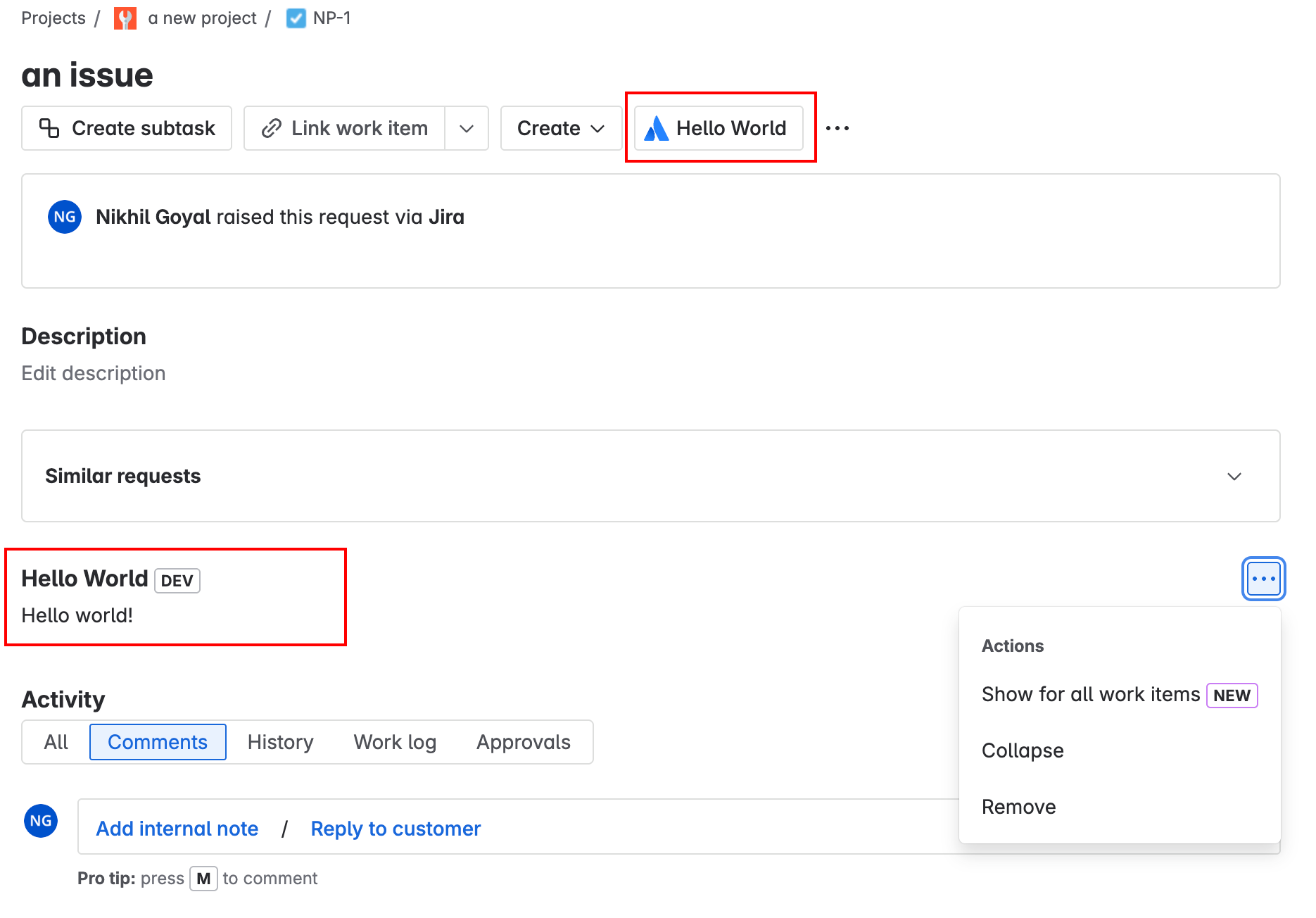Switch to the Work log tab
The height and width of the screenshot is (918, 1316).
tap(395, 742)
